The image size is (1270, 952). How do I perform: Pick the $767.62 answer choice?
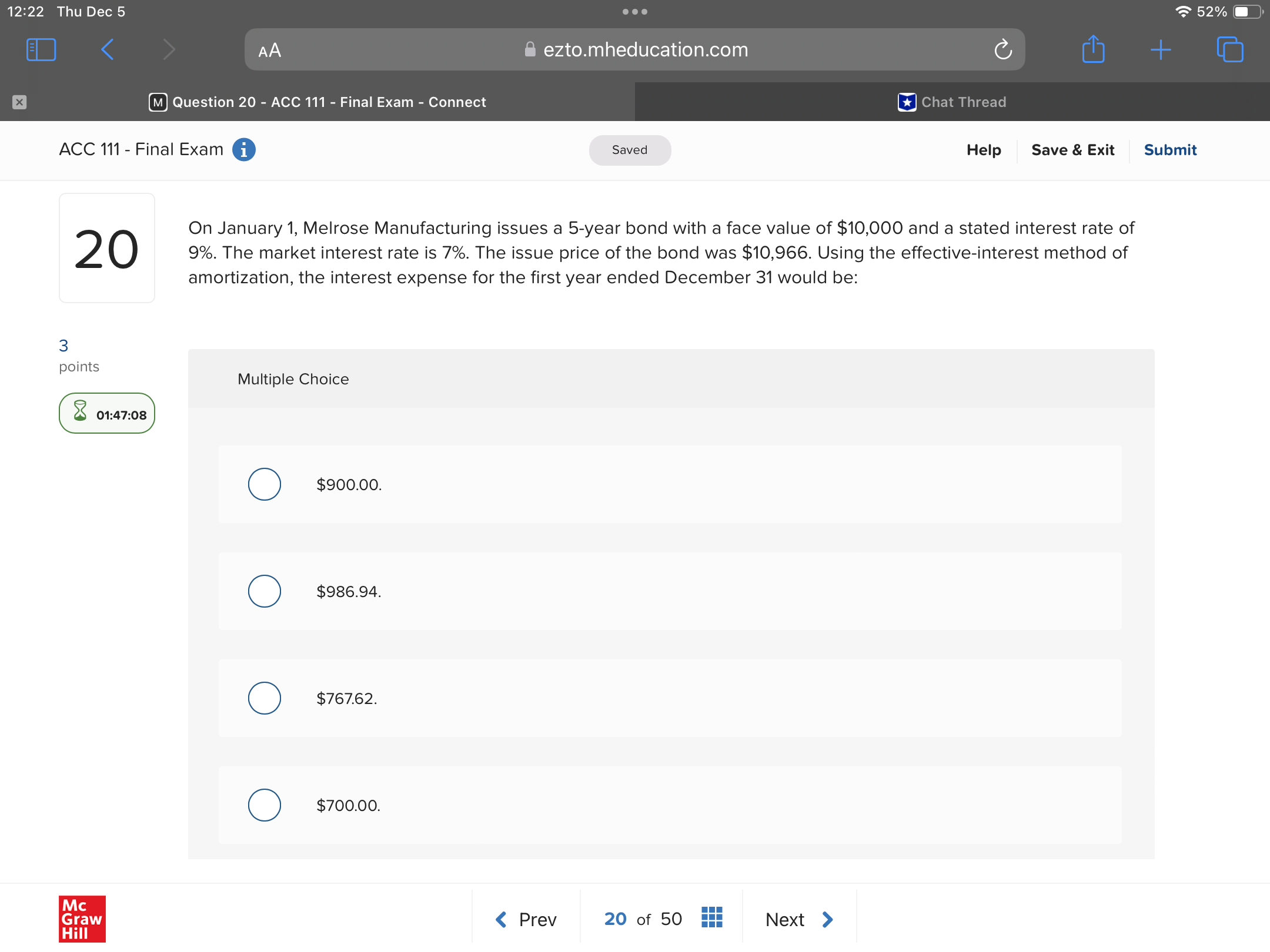tap(265, 698)
